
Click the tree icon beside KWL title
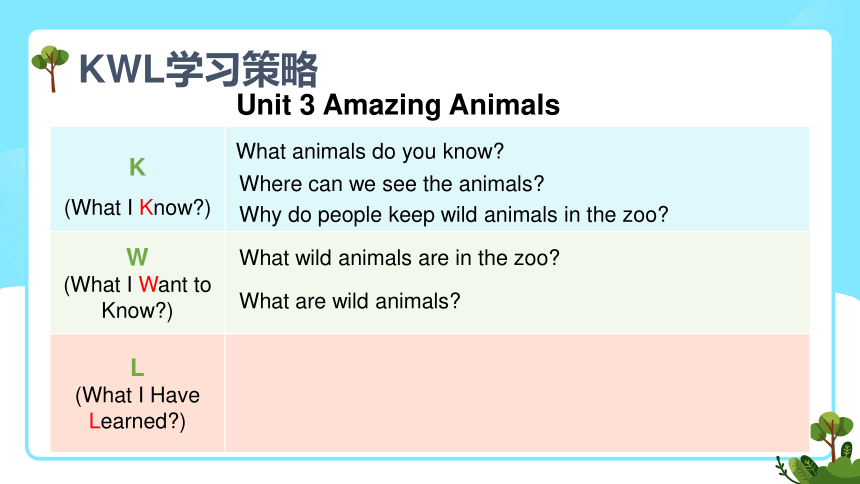pyautogui.click(x=50, y=69)
